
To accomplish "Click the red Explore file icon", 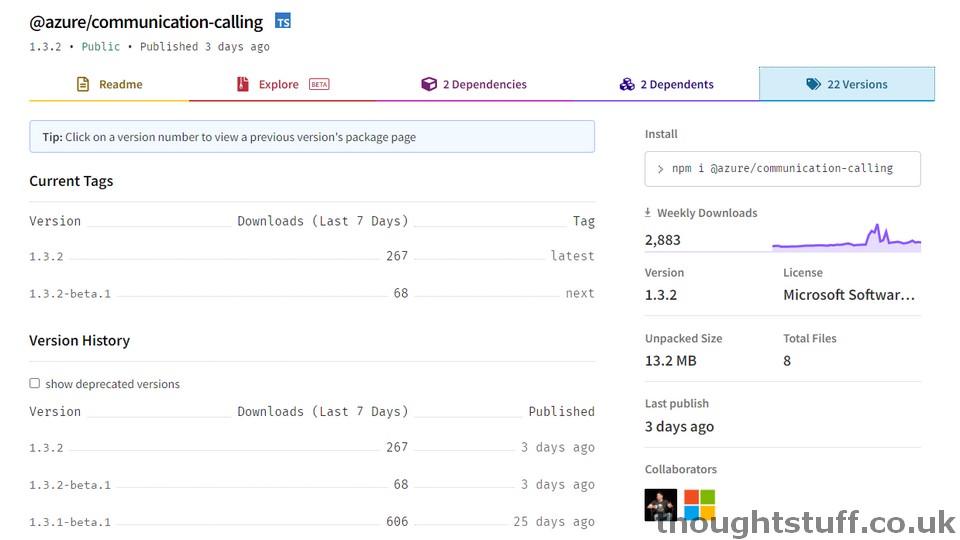I will [x=243, y=84].
